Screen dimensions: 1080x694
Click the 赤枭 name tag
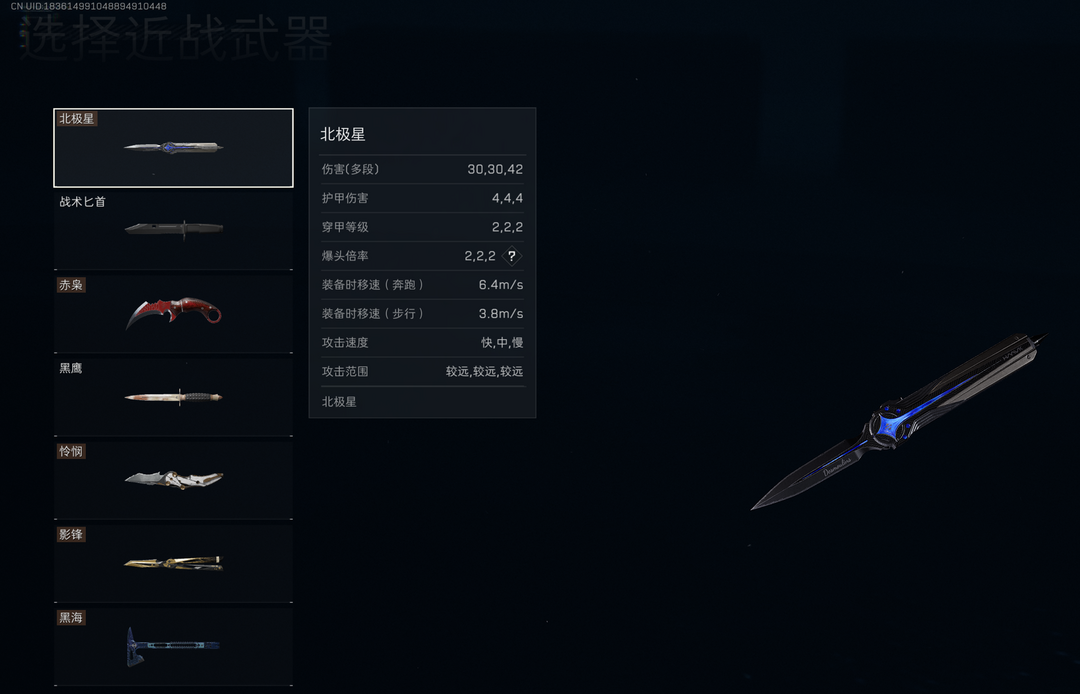[x=71, y=285]
